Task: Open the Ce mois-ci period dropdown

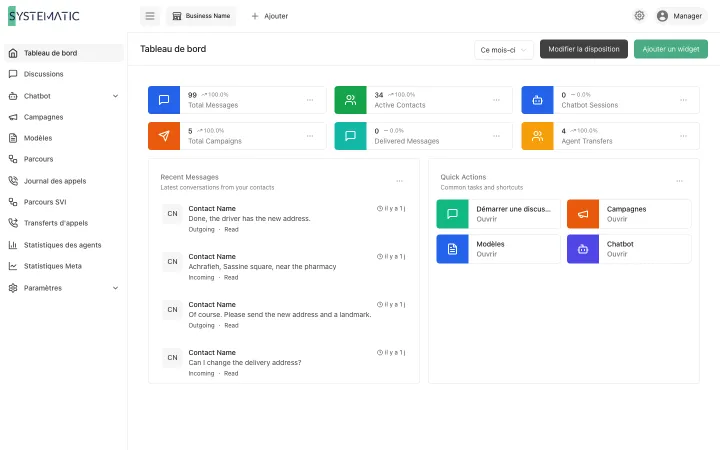Action: coord(504,50)
